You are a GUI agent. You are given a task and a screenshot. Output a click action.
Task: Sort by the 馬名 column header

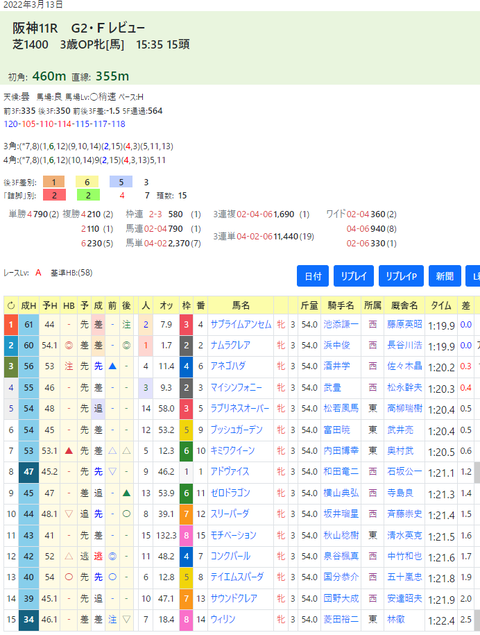[241, 306]
